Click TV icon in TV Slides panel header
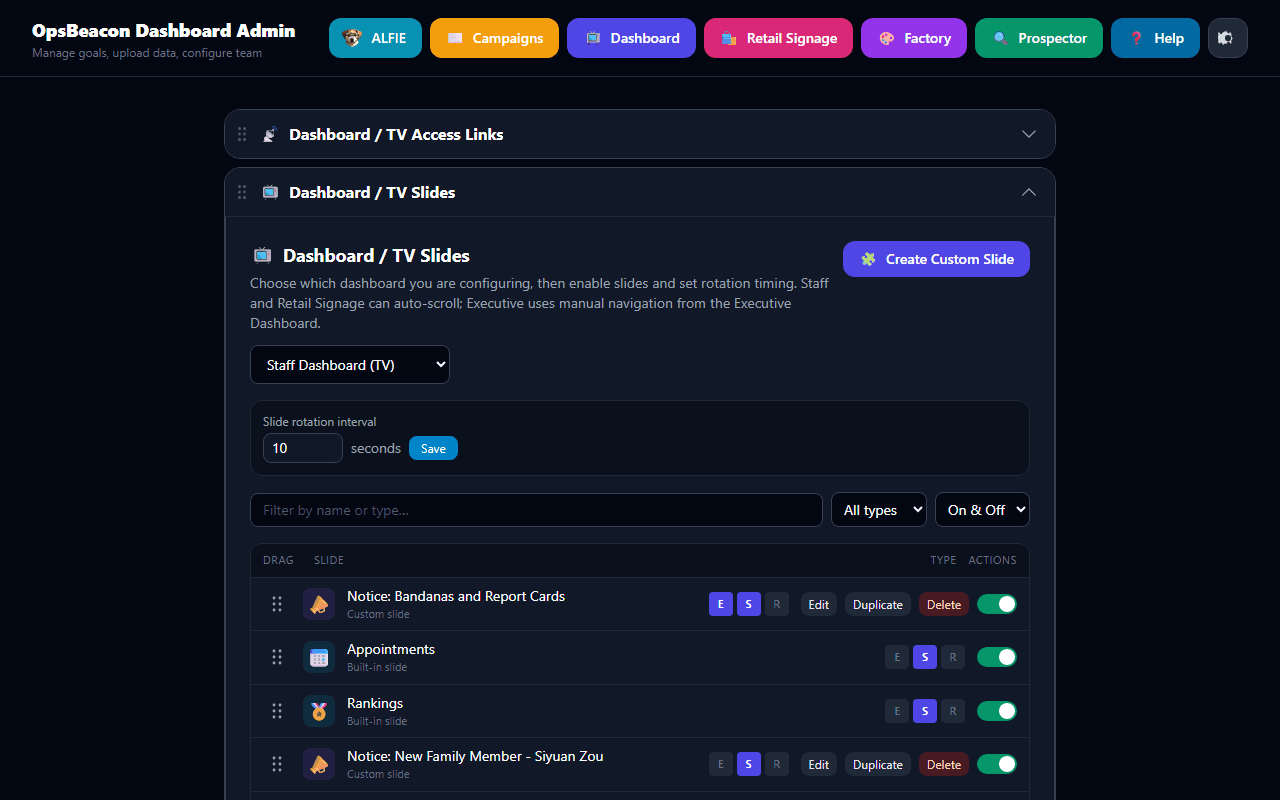The image size is (1280, 800). pyautogui.click(x=270, y=192)
